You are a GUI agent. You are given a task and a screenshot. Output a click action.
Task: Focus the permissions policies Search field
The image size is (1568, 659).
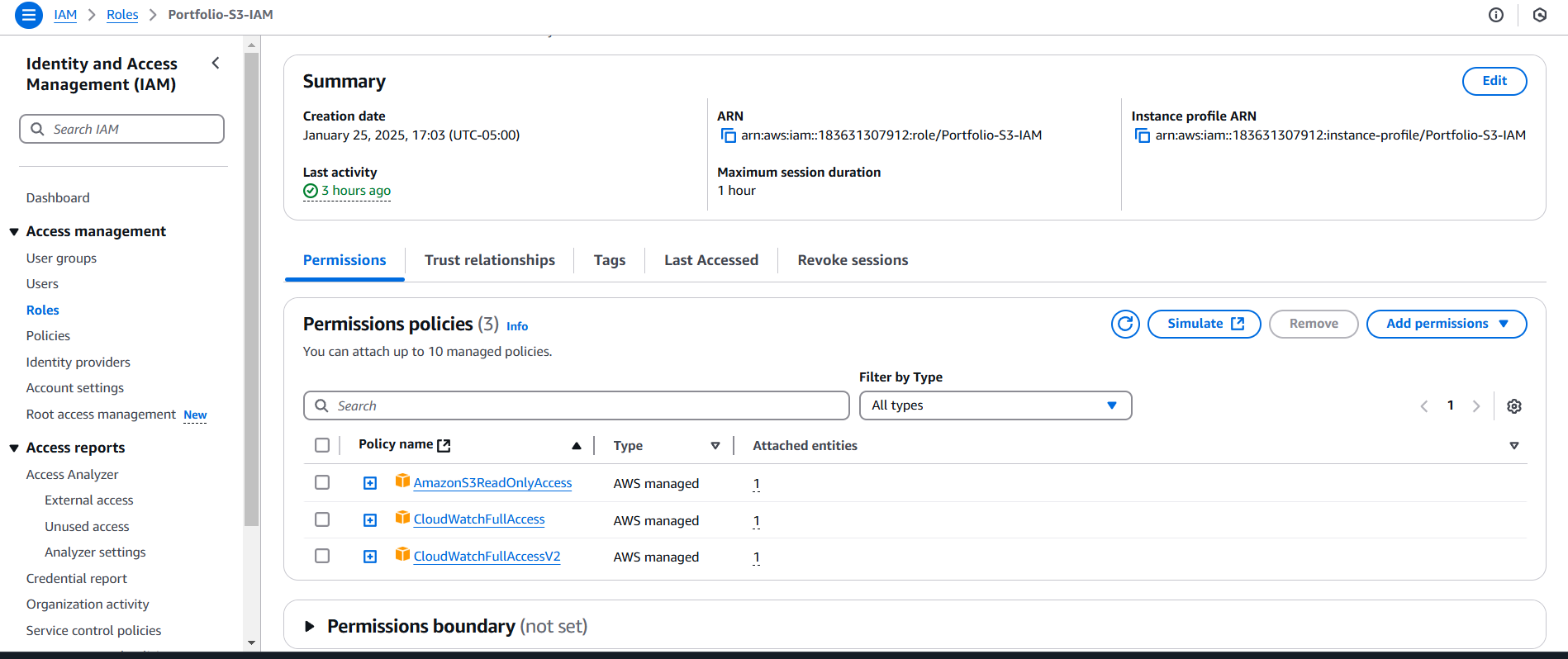[577, 405]
